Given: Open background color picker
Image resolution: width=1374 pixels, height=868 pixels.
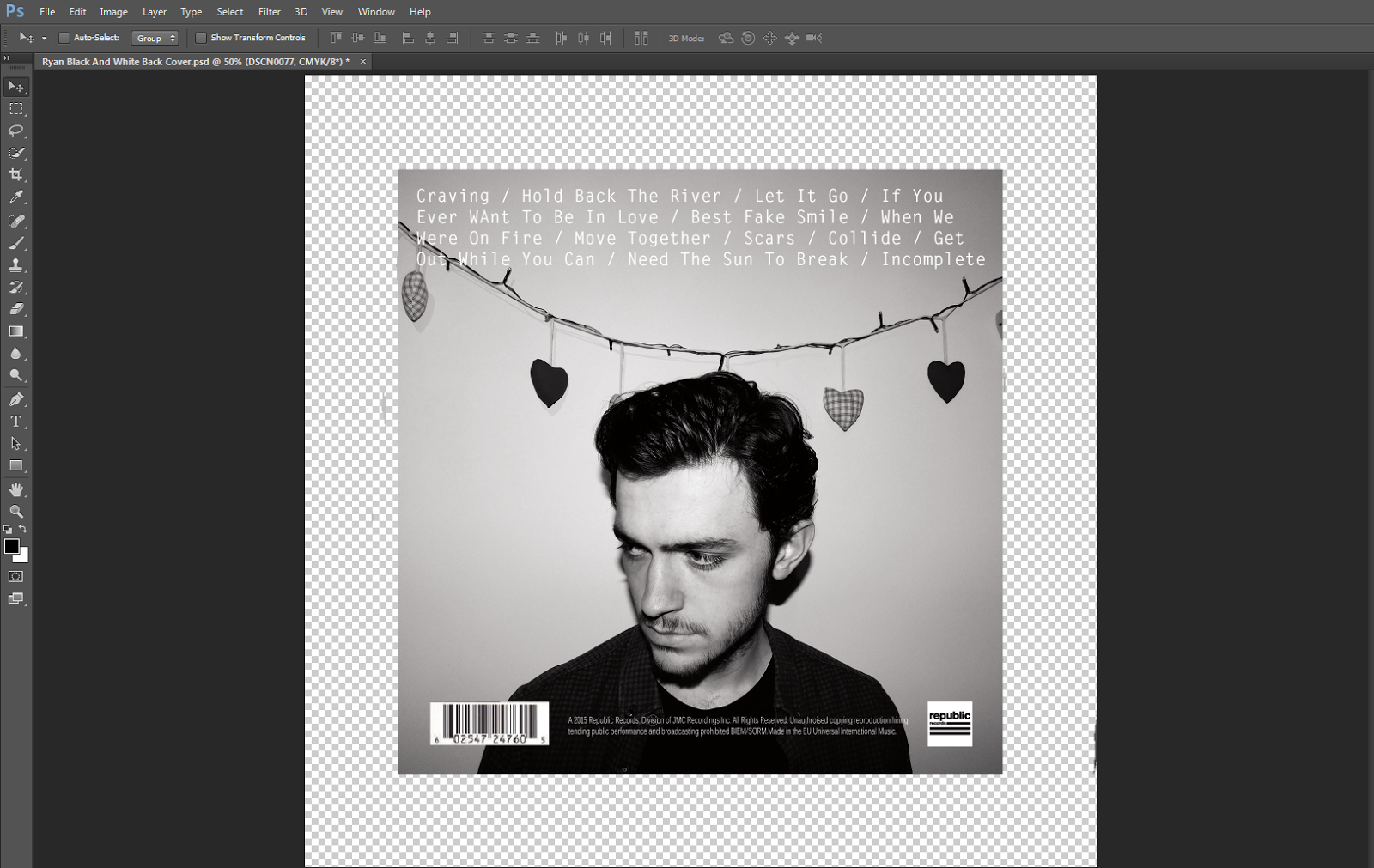Looking at the screenshot, I should (x=23, y=557).
